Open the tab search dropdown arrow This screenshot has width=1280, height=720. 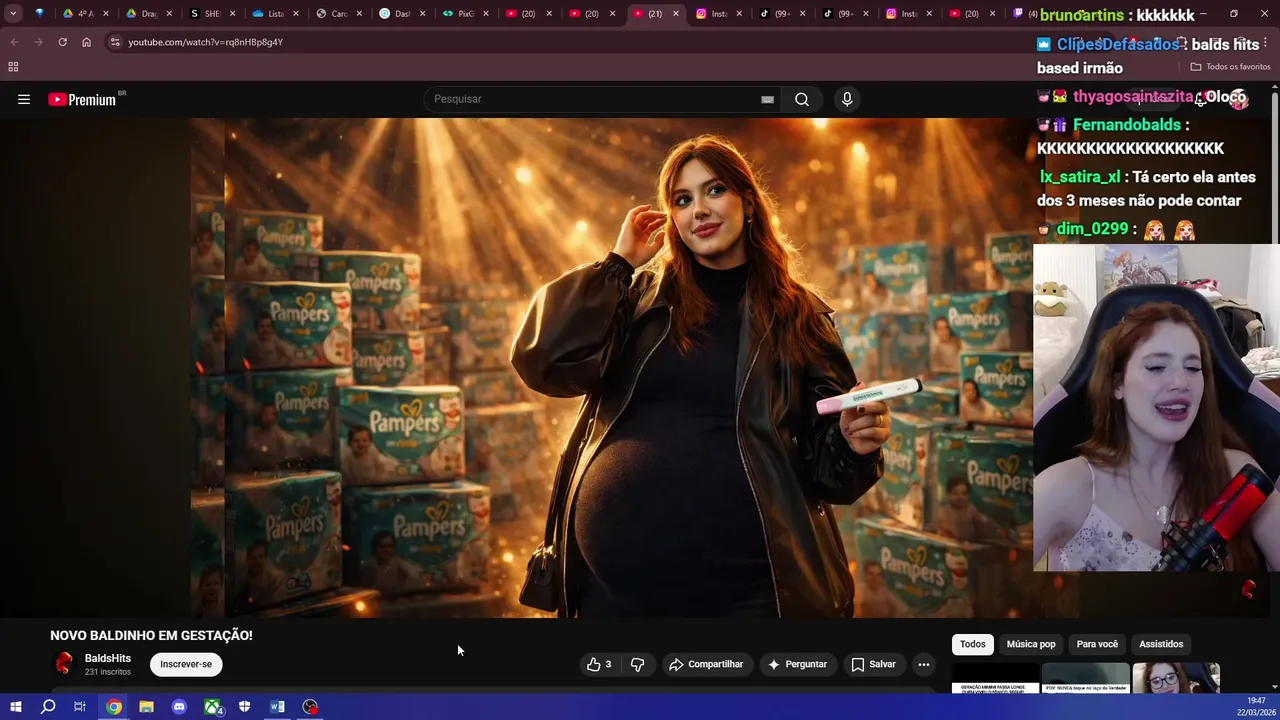[13, 14]
